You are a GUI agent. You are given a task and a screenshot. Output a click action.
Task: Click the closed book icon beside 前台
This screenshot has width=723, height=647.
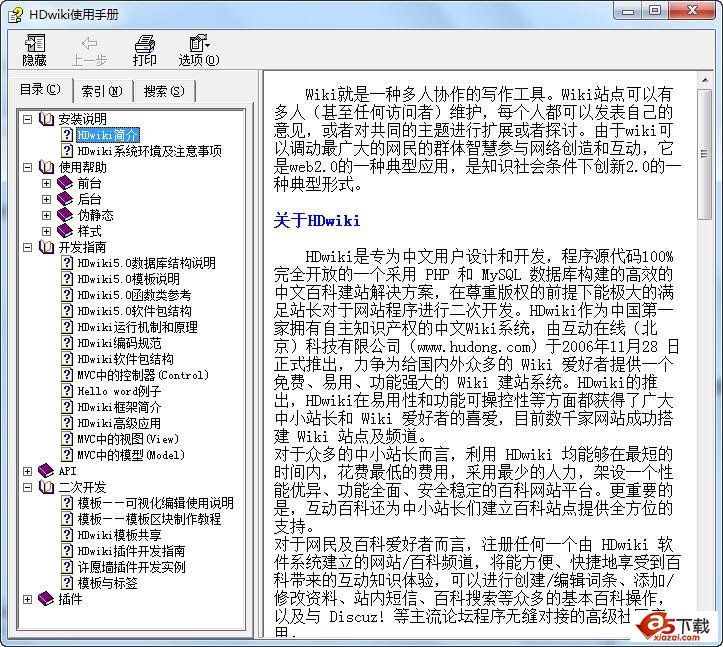pos(66,183)
